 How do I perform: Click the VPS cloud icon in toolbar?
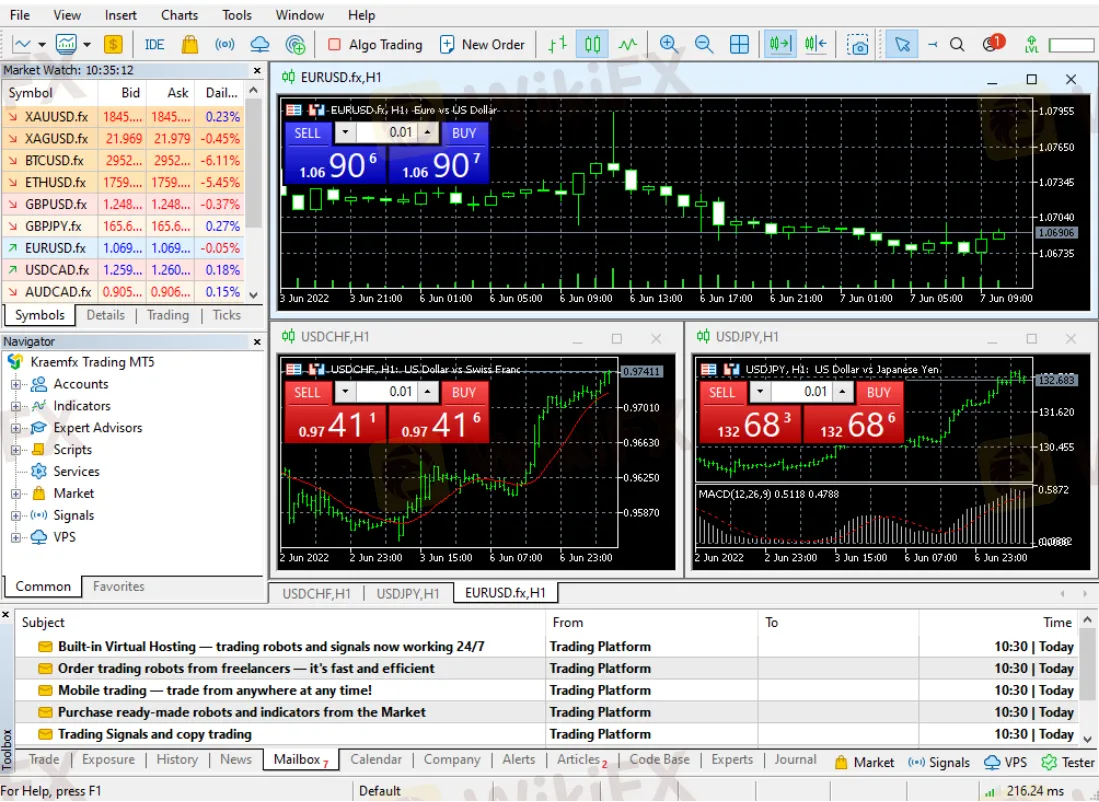tap(260, 44)
